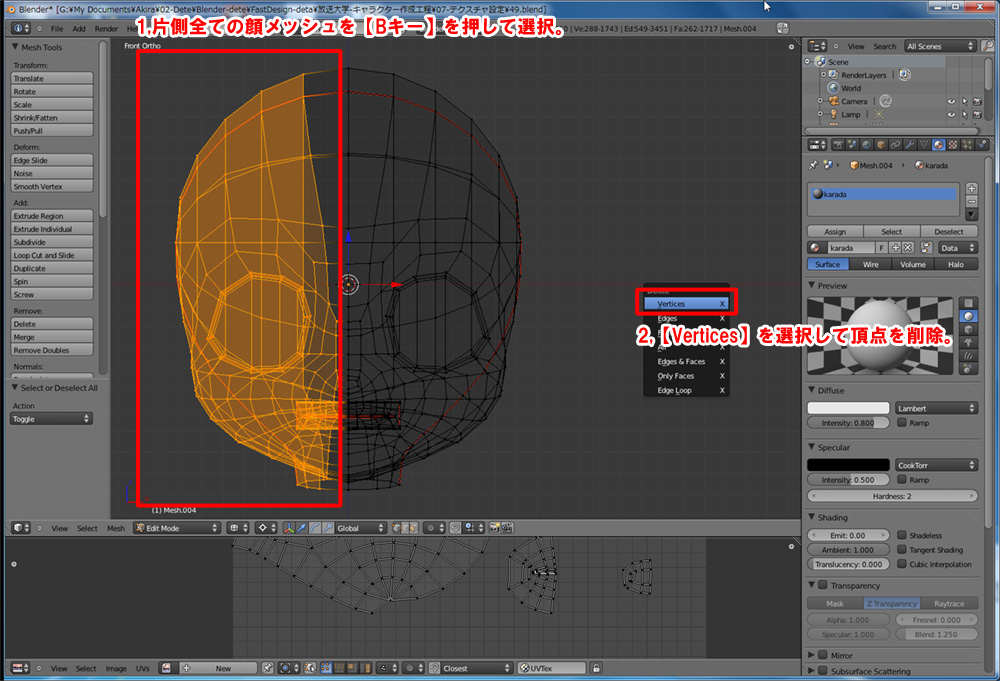Screen dimensions: 1000x681
Task: Click the white diffuse color swatch
Action: 848,408
